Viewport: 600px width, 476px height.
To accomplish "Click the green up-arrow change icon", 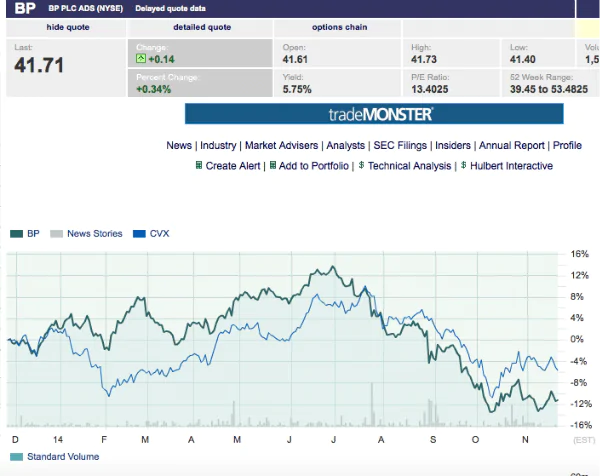I will tap(141, 59).
